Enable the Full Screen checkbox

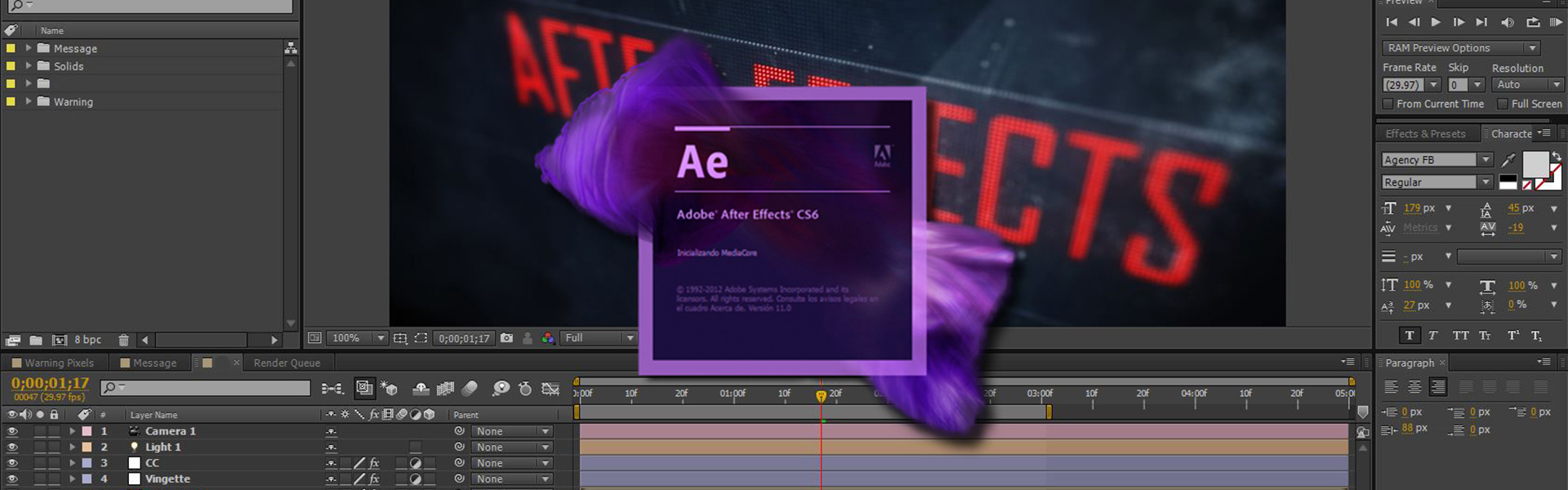coord(1502,104)
